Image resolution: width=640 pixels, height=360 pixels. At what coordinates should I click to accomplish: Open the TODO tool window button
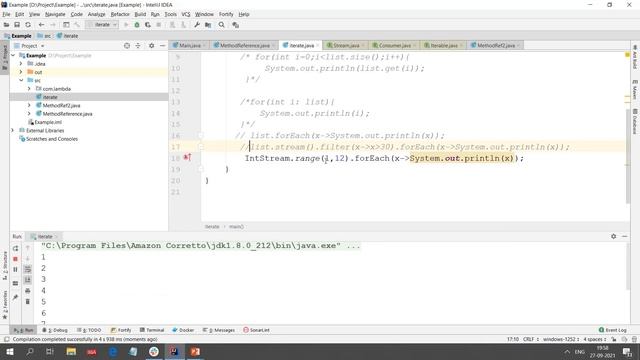point(89,330)
